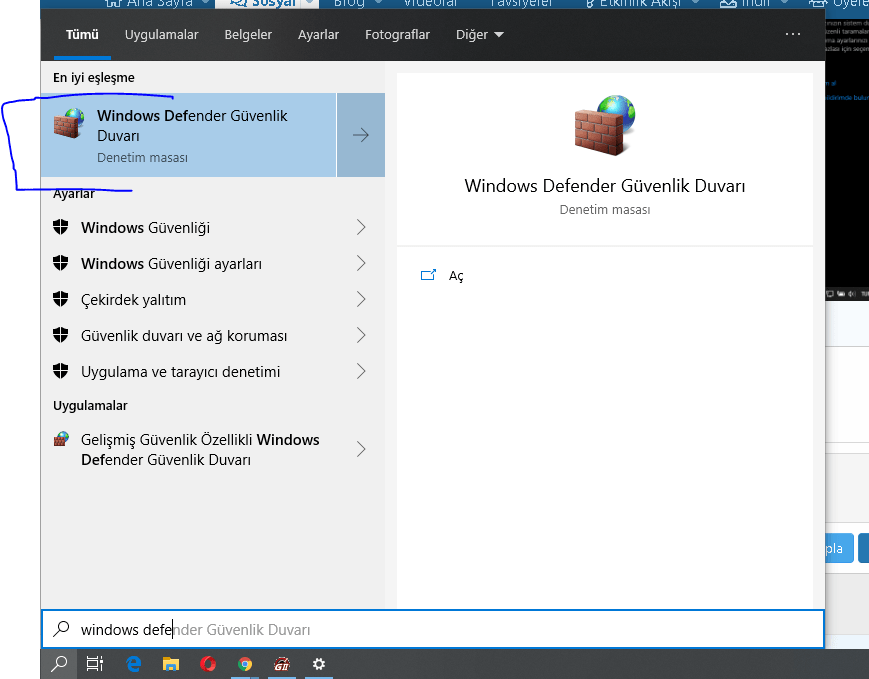Screen dimensions: 869x679
Task: Open the Diğer dropdown menu
Action: 479,34
